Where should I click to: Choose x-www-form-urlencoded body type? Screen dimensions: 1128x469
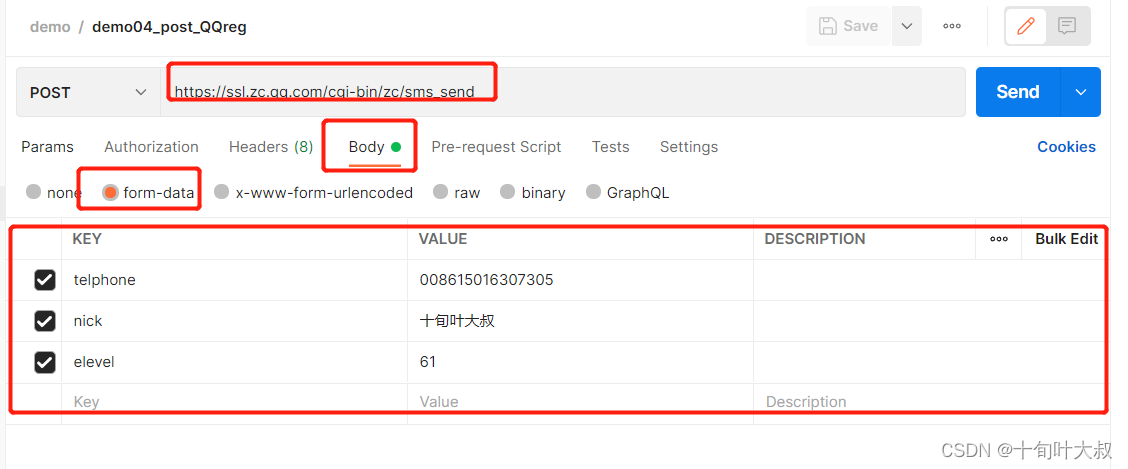(222, 192)
